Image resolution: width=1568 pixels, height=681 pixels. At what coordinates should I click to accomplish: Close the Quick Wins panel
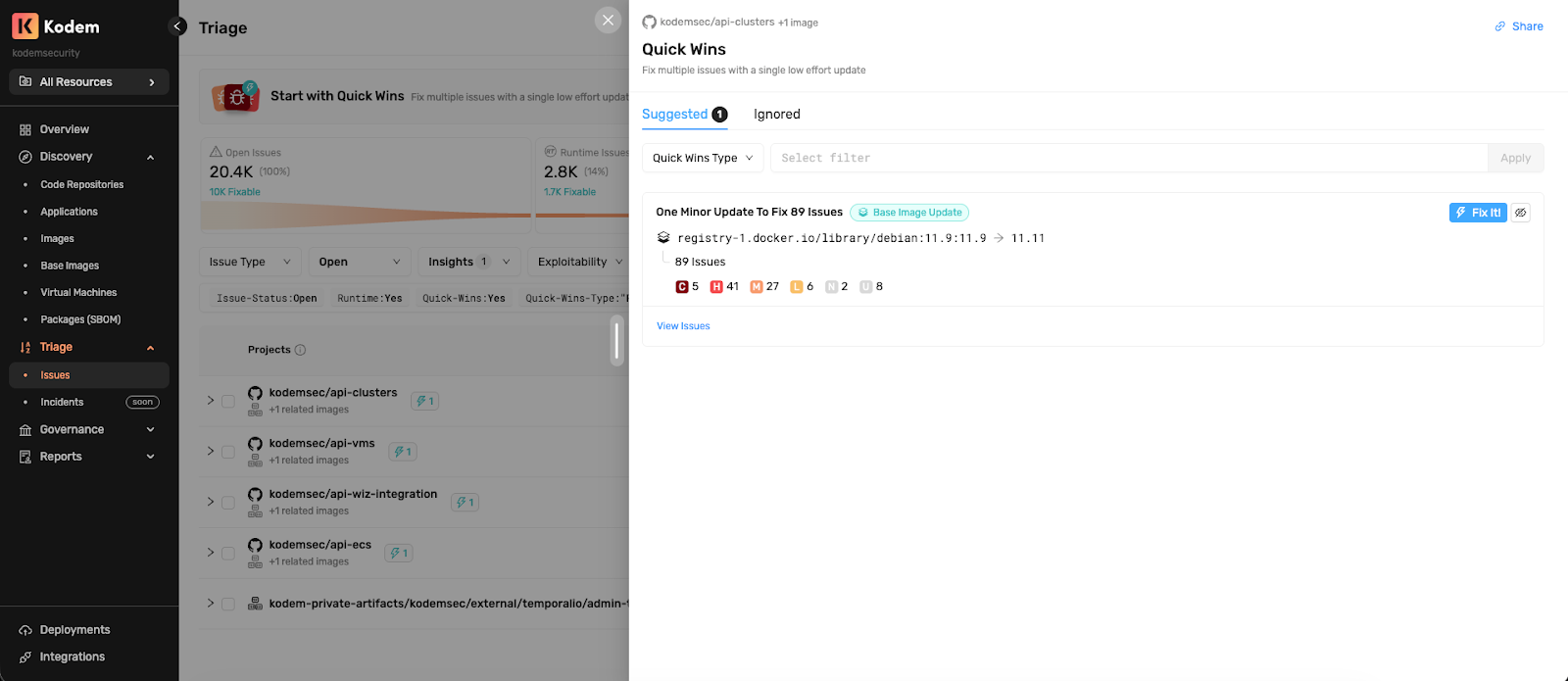pyautogui.click(x=608, y=20)
